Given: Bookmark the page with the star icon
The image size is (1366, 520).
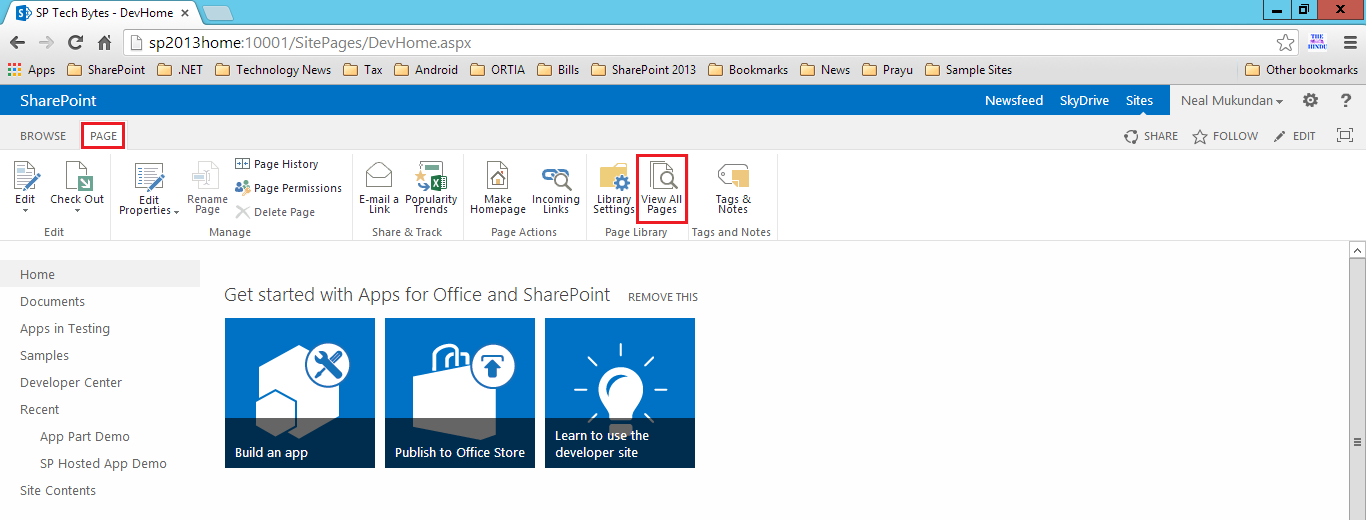Looking at the screenshot, I should (x=1286, y=43).
